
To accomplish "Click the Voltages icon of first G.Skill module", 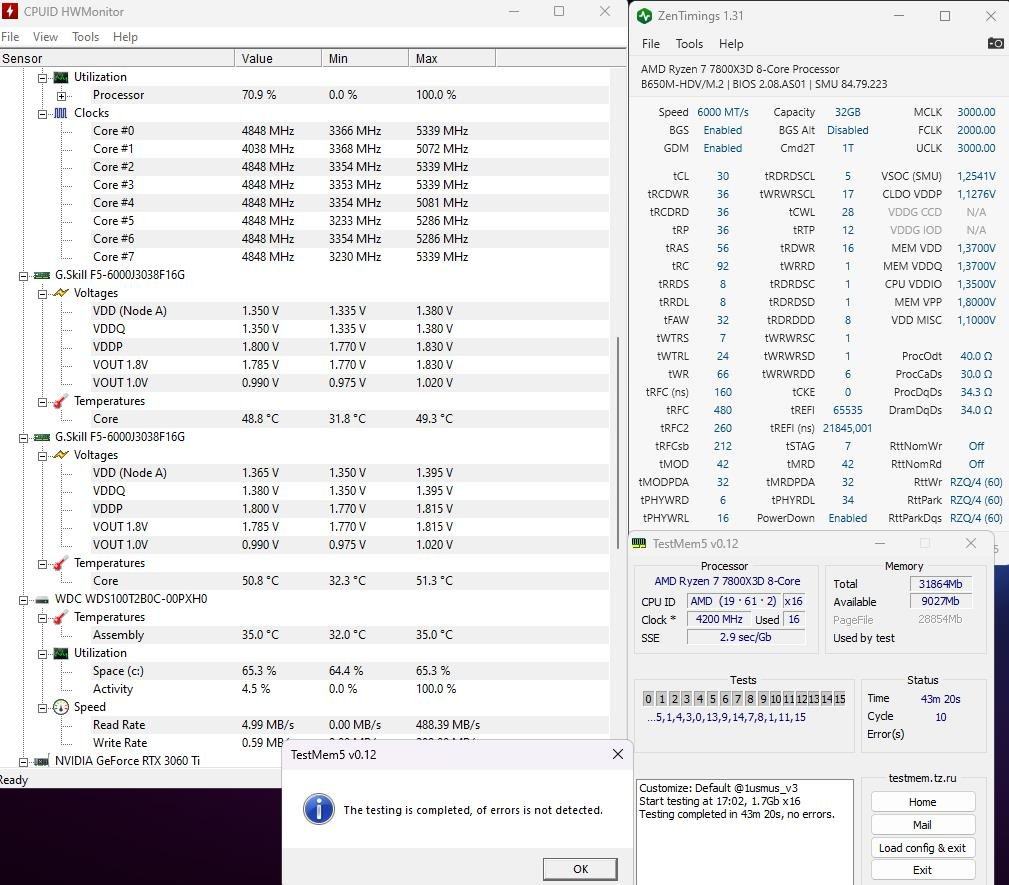I will tap(60, 293).
